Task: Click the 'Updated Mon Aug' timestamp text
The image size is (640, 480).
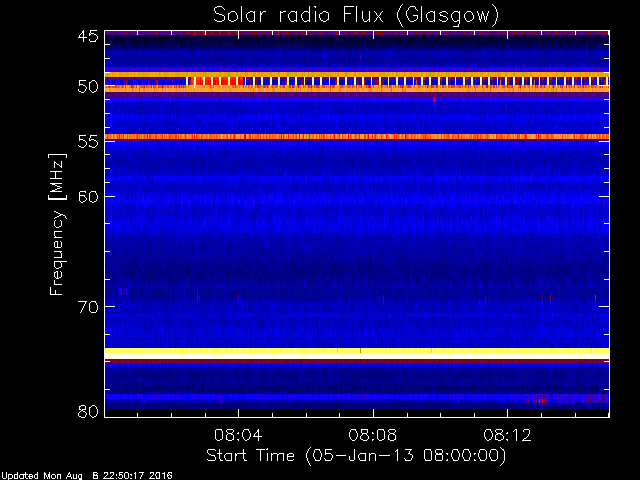Action: [x=42, y=476]
